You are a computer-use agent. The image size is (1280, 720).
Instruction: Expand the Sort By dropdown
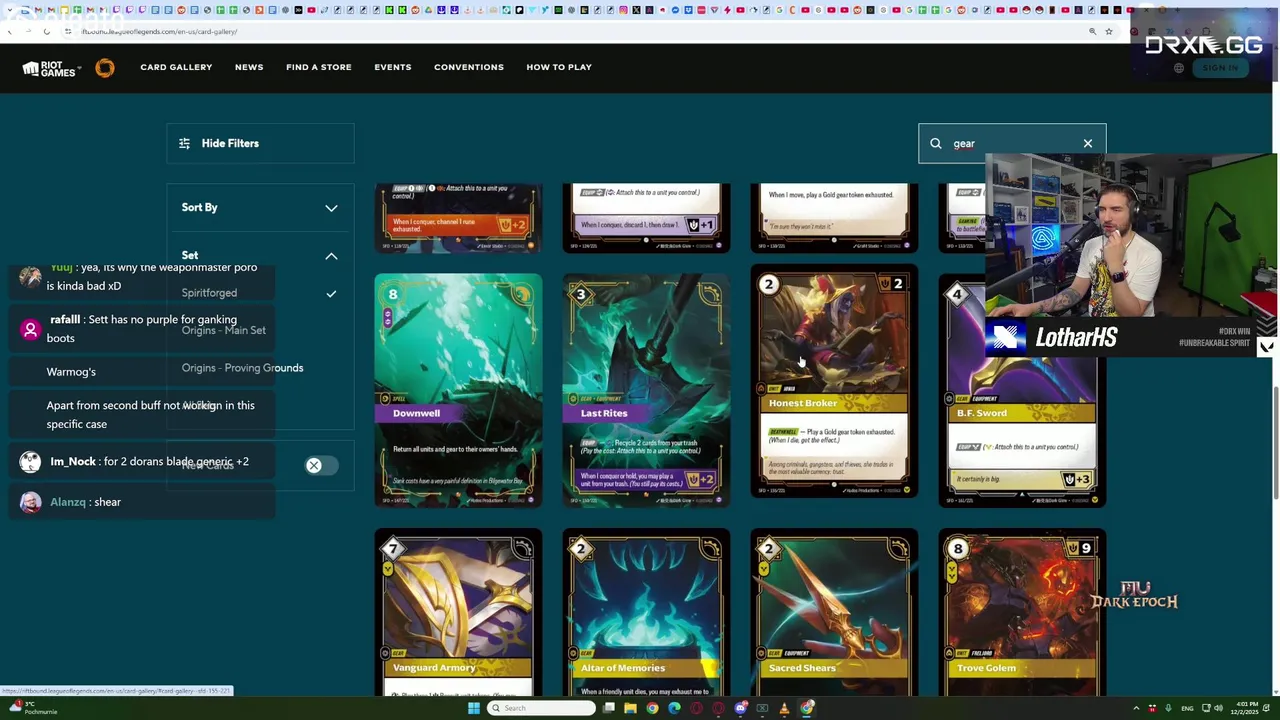point(260,208)
